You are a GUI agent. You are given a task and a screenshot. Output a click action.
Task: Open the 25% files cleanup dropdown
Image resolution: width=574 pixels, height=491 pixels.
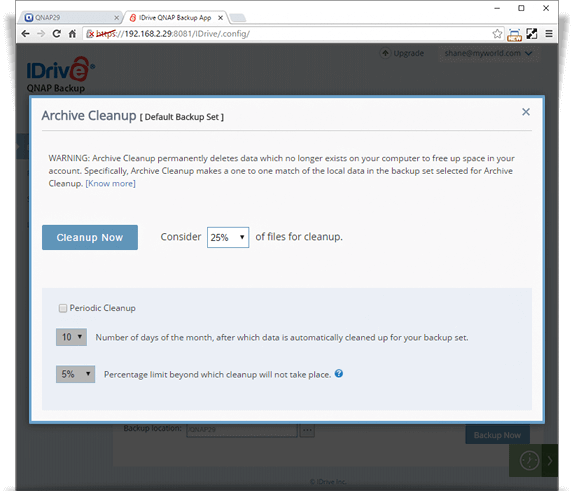[228, 237]
